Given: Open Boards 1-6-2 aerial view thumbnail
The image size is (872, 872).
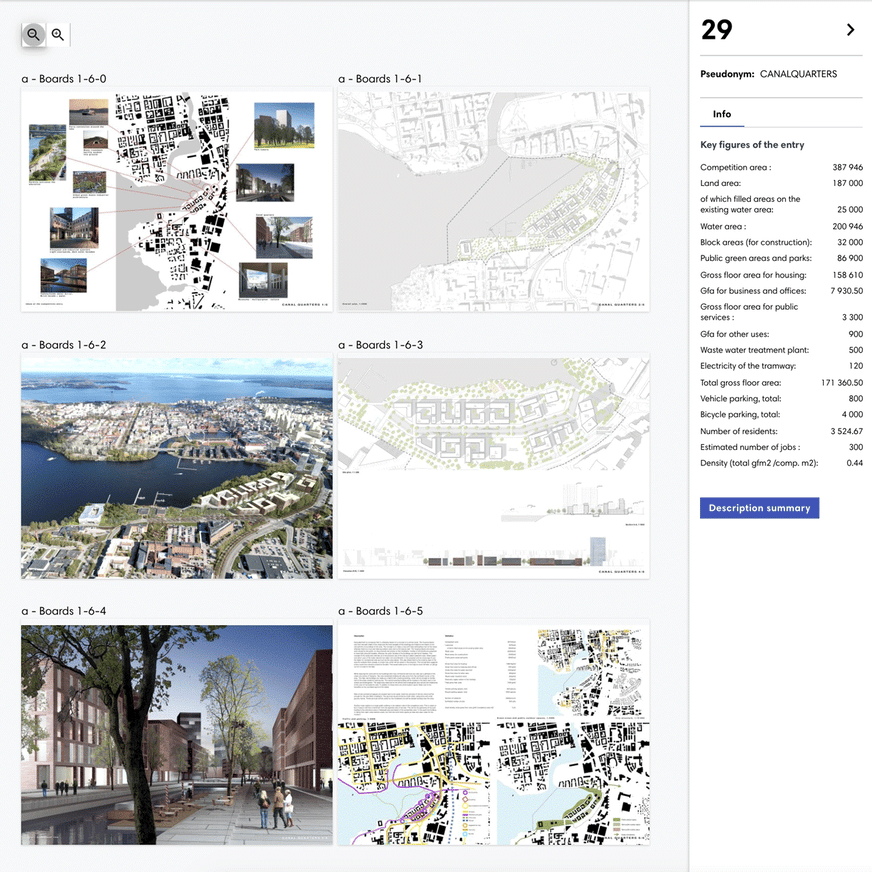Looking at the screenshot, I should (x=177, y=467).
